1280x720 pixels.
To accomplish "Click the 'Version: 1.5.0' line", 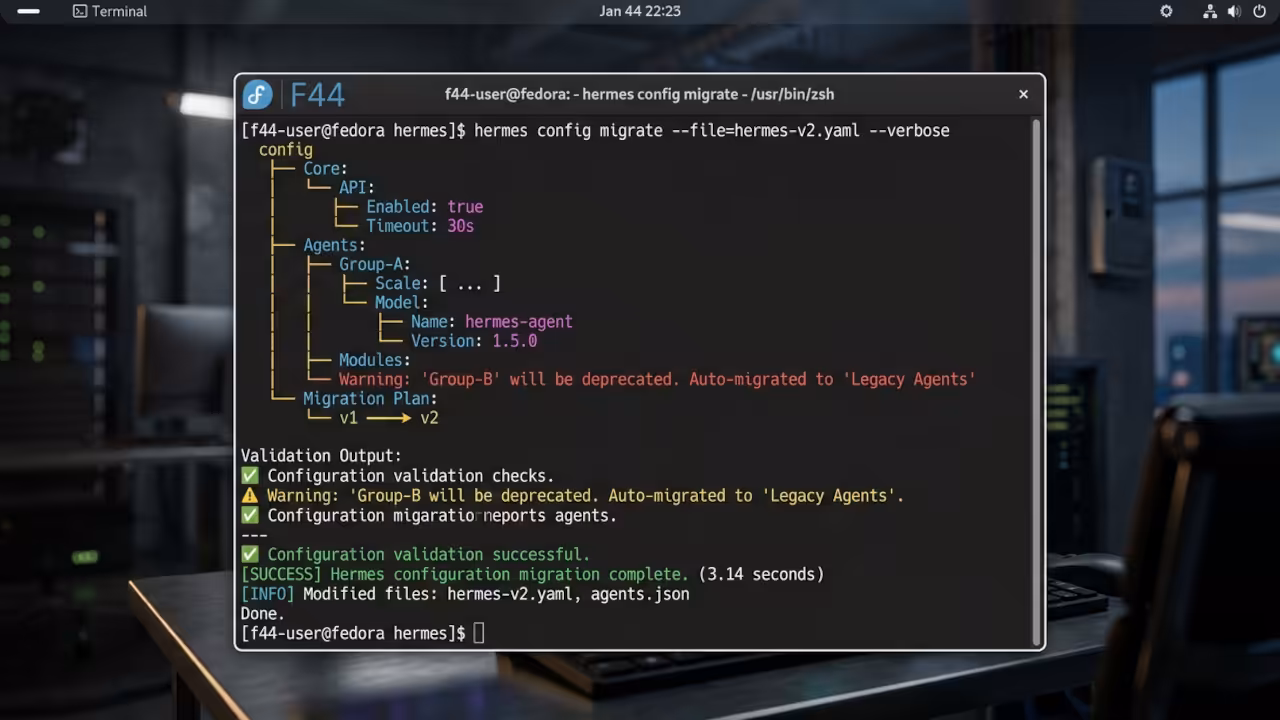I will coord(474,341).
